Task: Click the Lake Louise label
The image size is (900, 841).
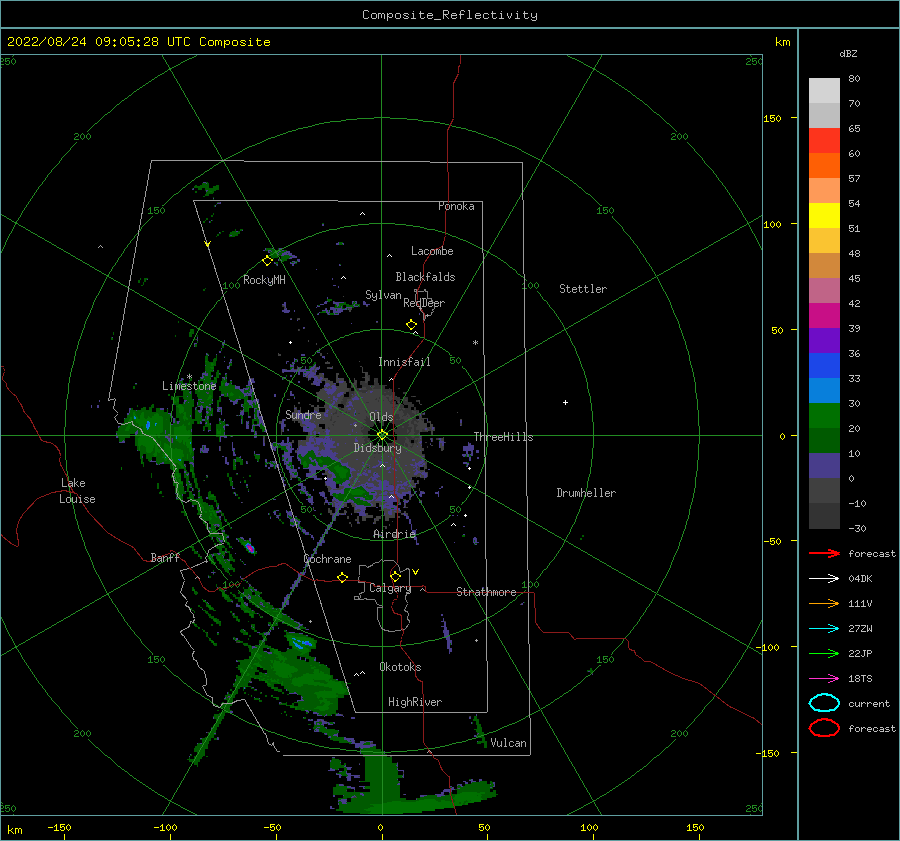Action: coord(77,491)
